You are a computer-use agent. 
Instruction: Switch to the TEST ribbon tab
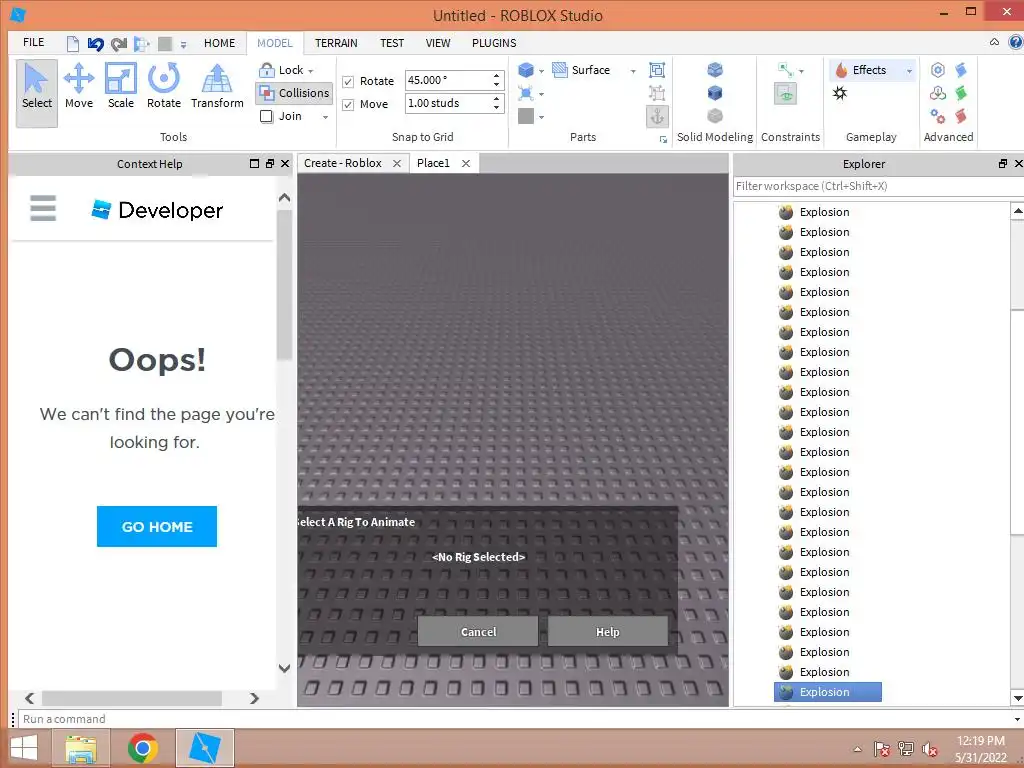click(x=392, y=43)
